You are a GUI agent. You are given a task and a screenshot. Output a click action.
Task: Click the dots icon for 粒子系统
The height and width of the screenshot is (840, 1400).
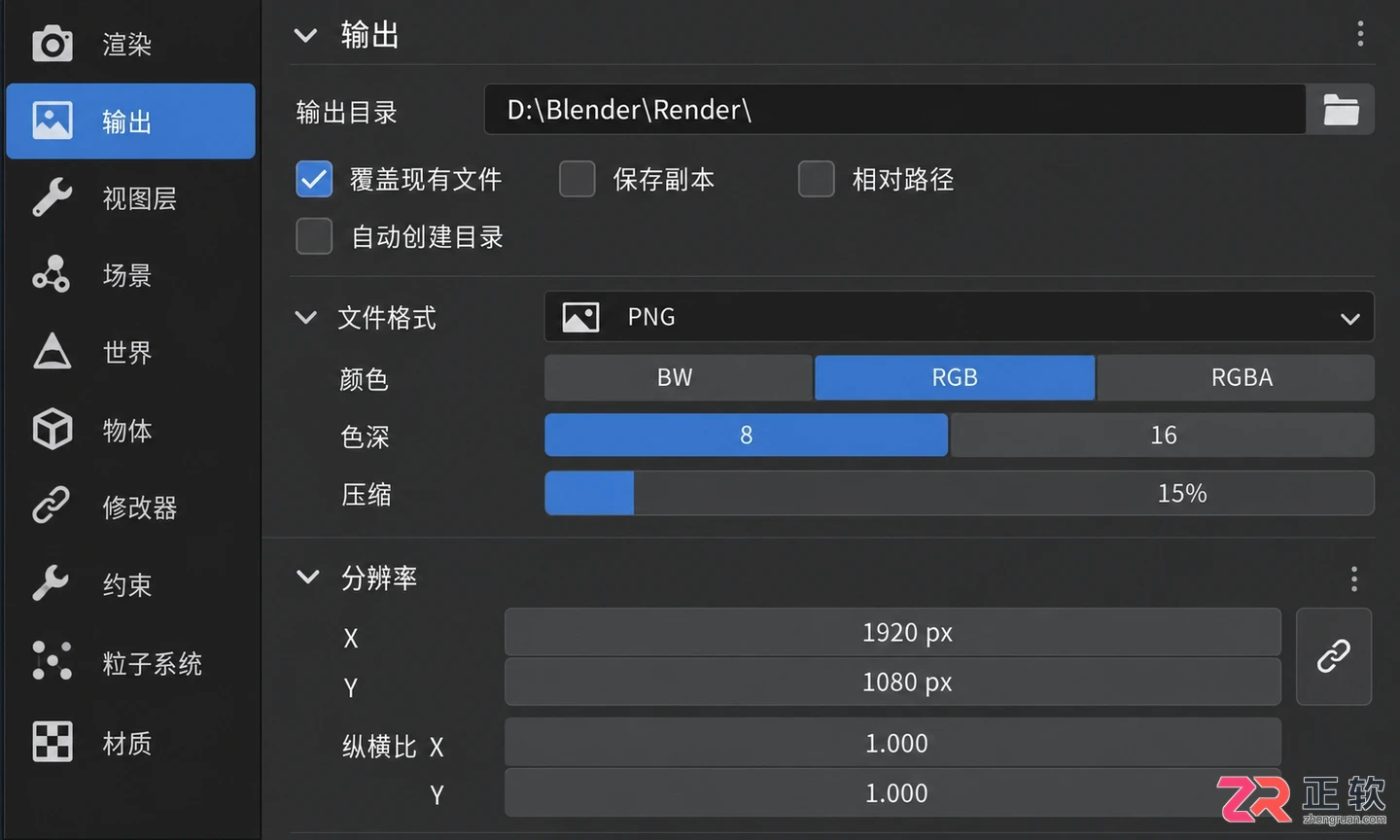52,661
